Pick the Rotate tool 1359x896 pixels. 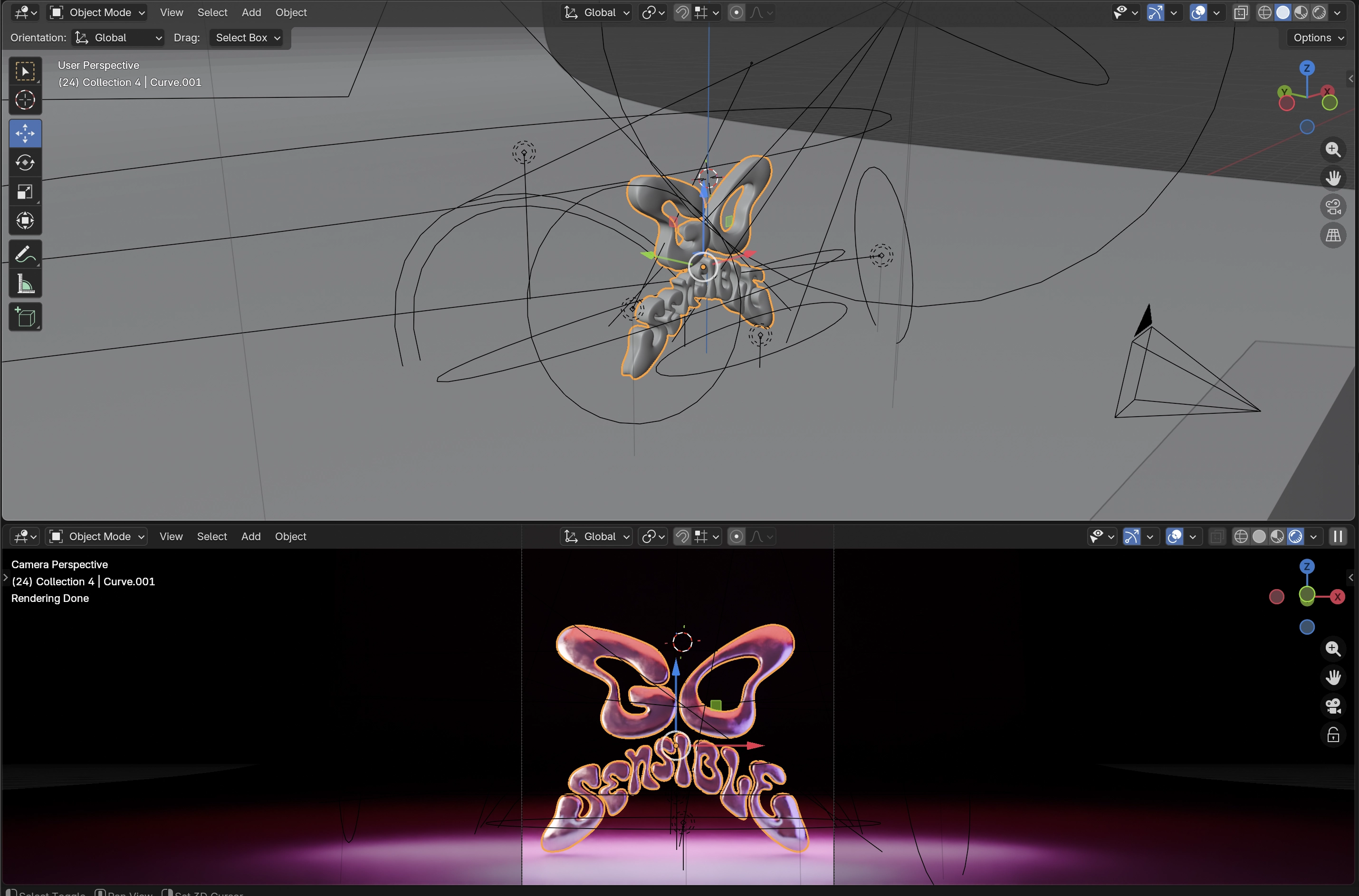(x=25, y=163)
